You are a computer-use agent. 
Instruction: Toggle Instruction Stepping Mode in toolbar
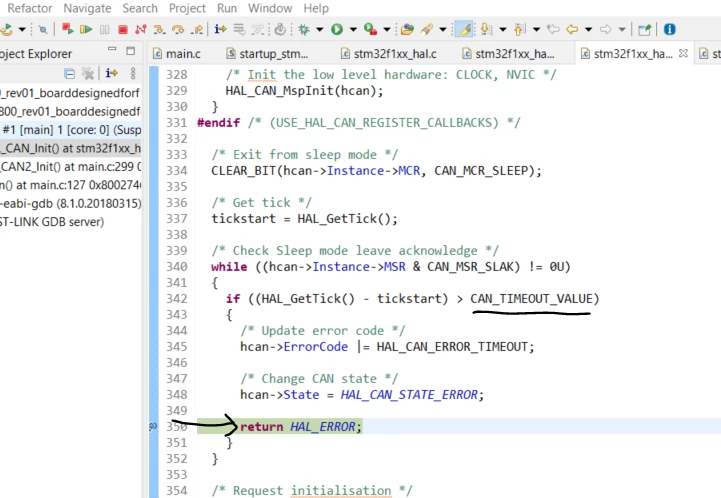point(220,29)
